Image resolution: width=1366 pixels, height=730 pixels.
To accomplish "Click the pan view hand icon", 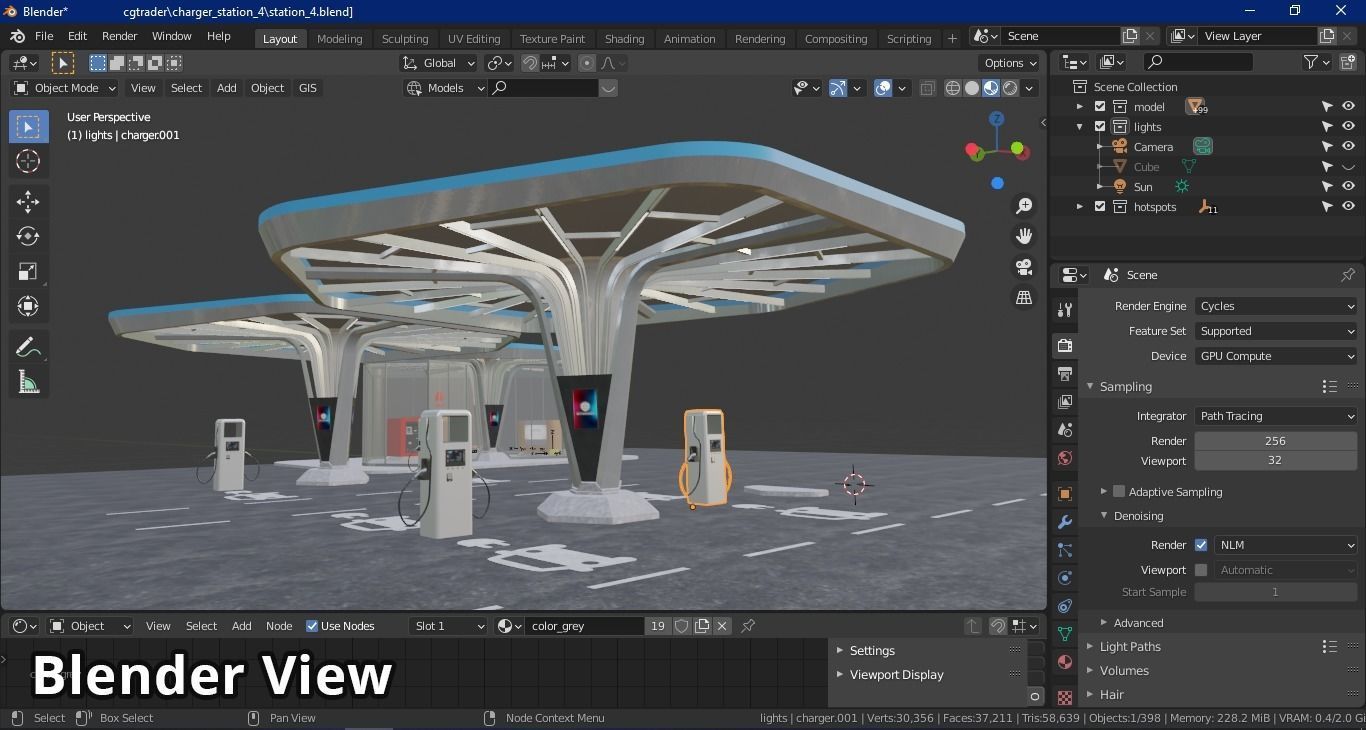I will 1024,236.
